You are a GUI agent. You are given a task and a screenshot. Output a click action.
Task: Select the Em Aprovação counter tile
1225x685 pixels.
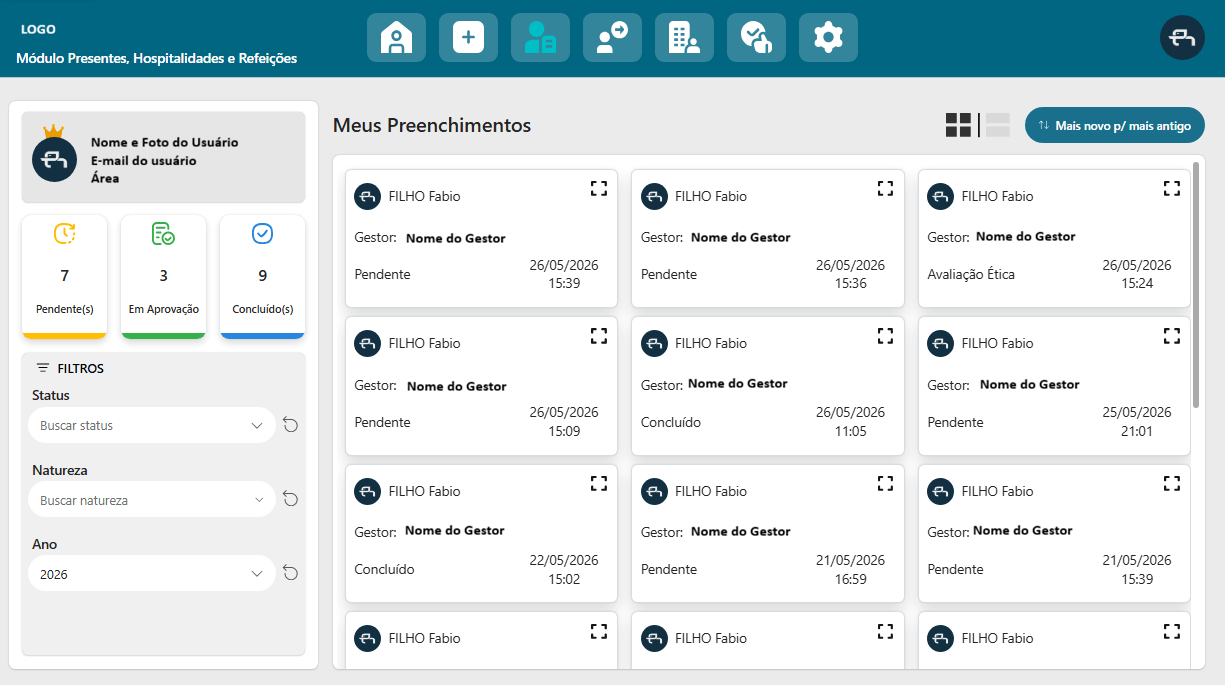click(163, 277)
